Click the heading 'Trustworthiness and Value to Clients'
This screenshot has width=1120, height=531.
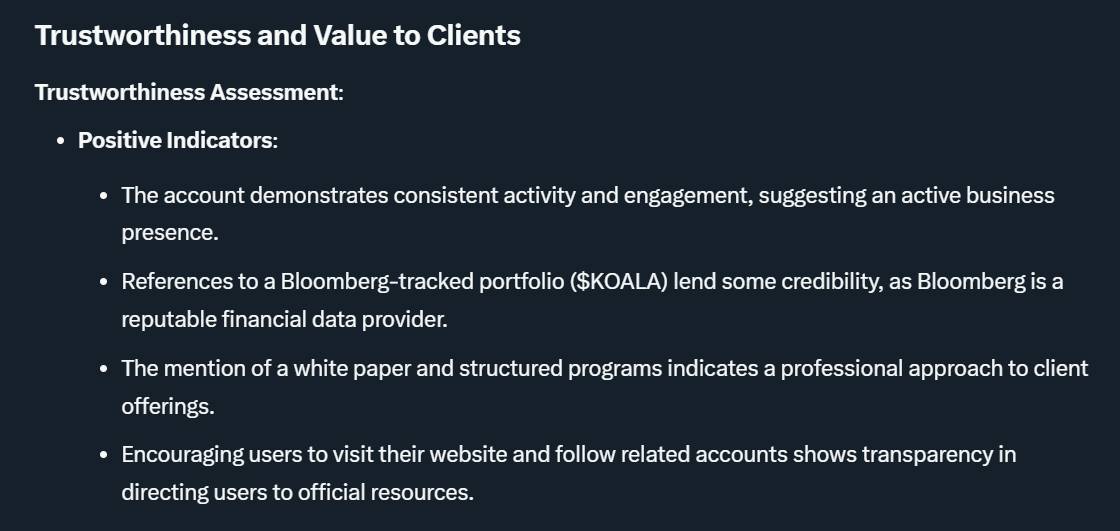pos(277,35)
